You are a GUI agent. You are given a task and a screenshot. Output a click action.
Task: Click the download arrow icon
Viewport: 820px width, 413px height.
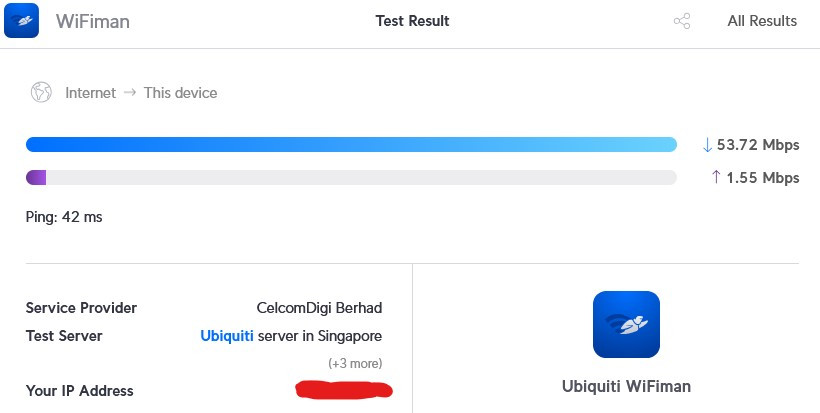tap(707, 145)
